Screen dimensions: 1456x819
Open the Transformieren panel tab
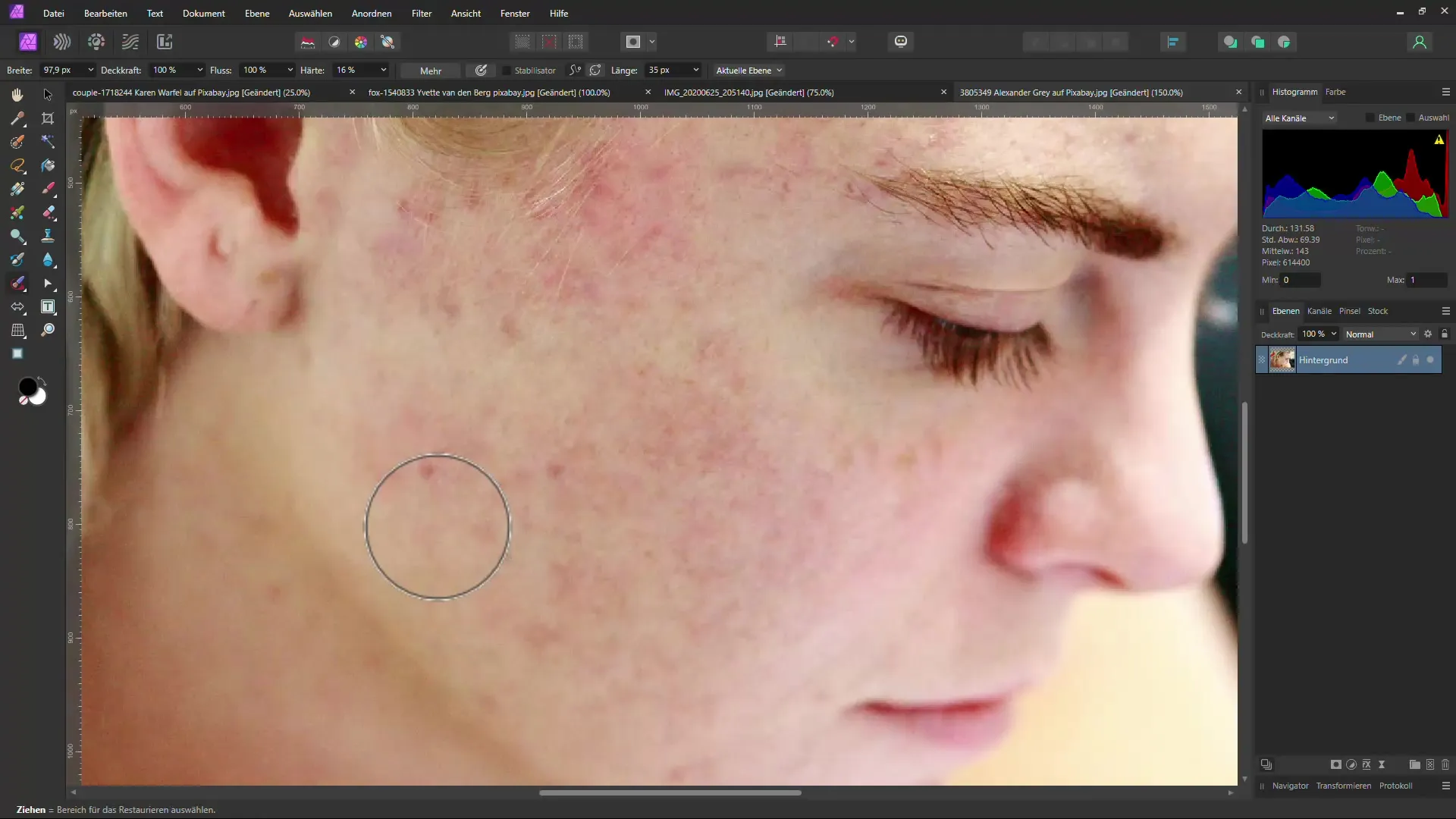tap(1343, 786)
